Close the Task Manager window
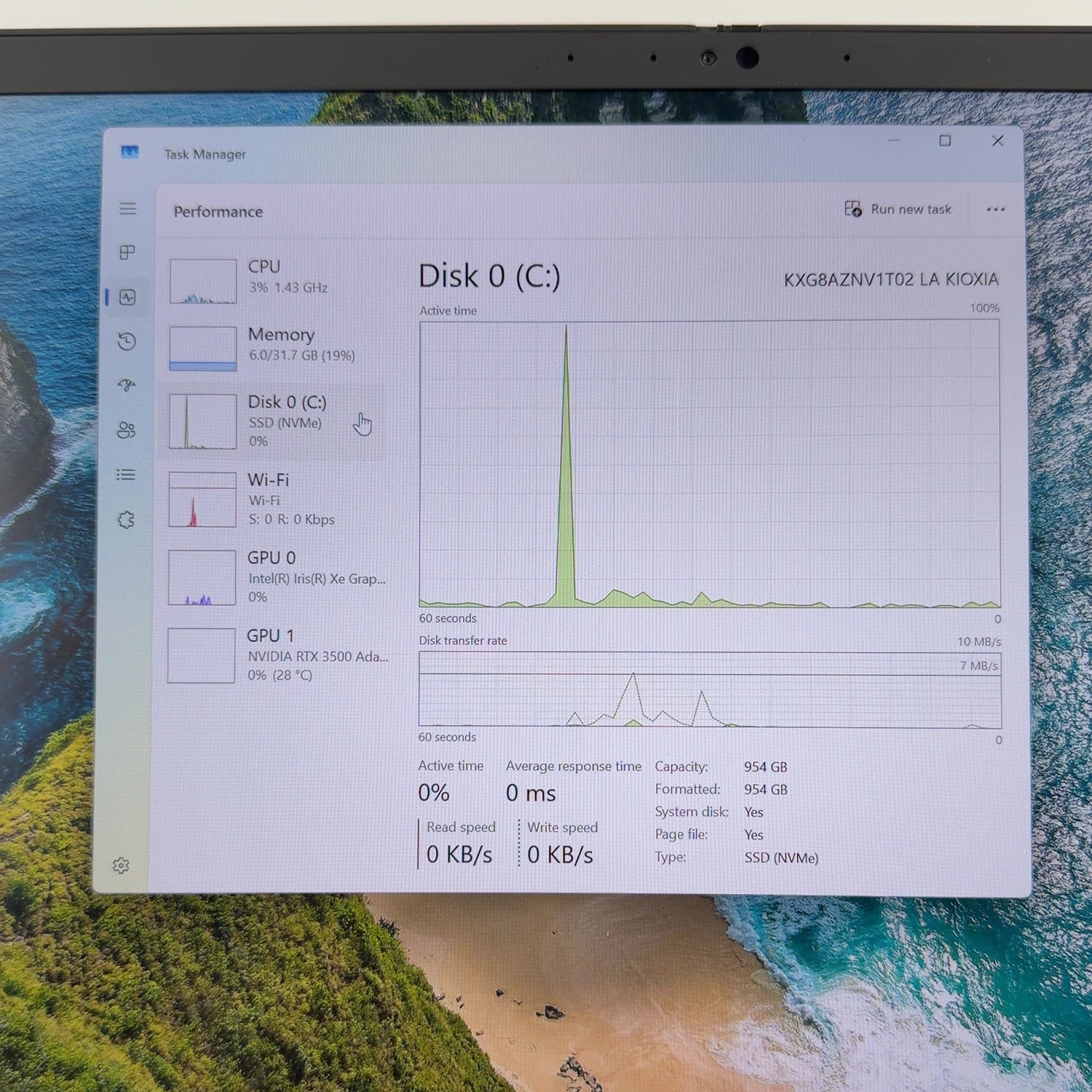1092x1092 pixels. click(x=998, y=141)
